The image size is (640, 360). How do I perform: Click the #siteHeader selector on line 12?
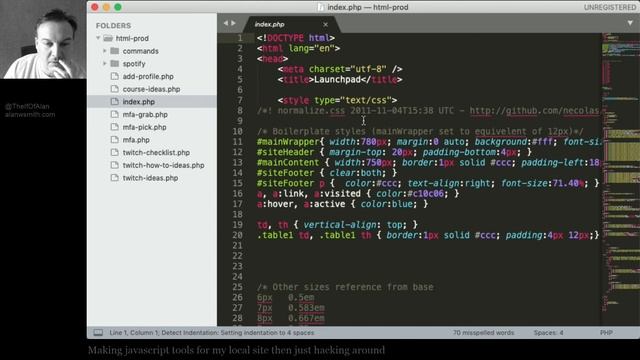click(286, 152)
